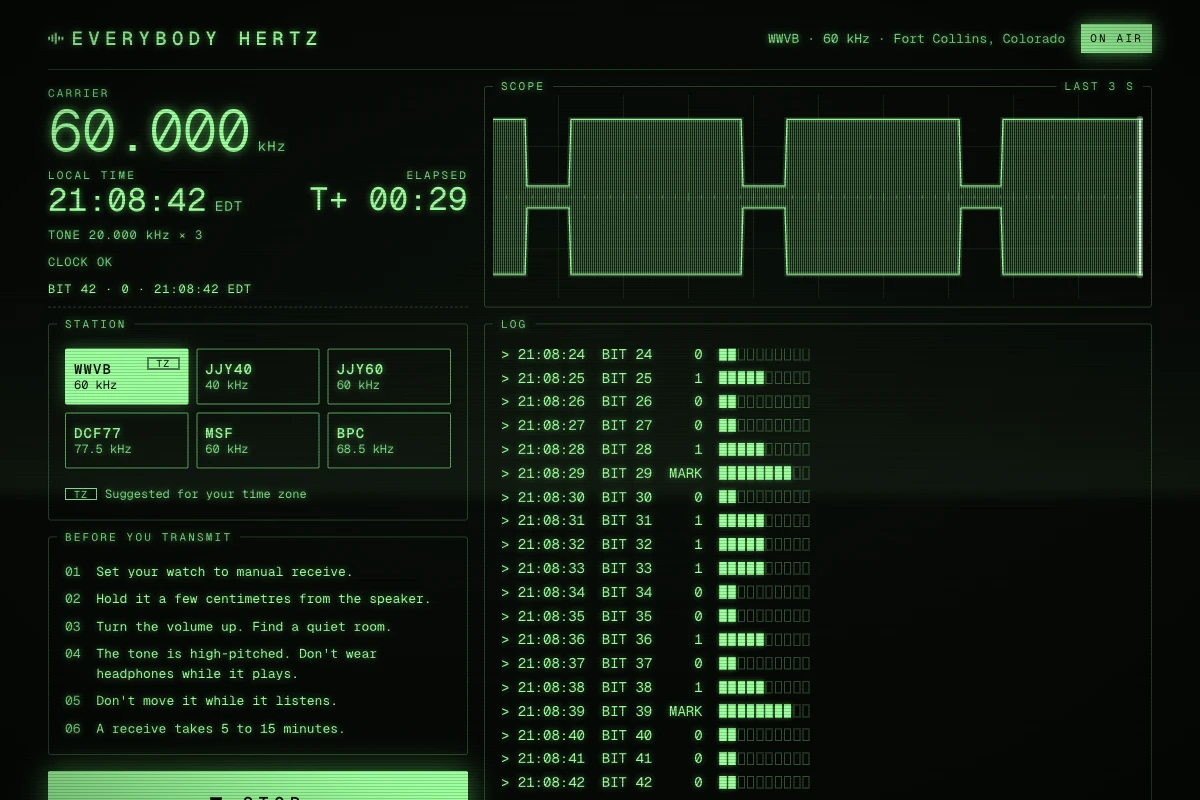This screenshot has width=1200, height=800.
Task: Select the BPC 68.5 kHz station
Action: pyautogui.click(x=389, y=441)
